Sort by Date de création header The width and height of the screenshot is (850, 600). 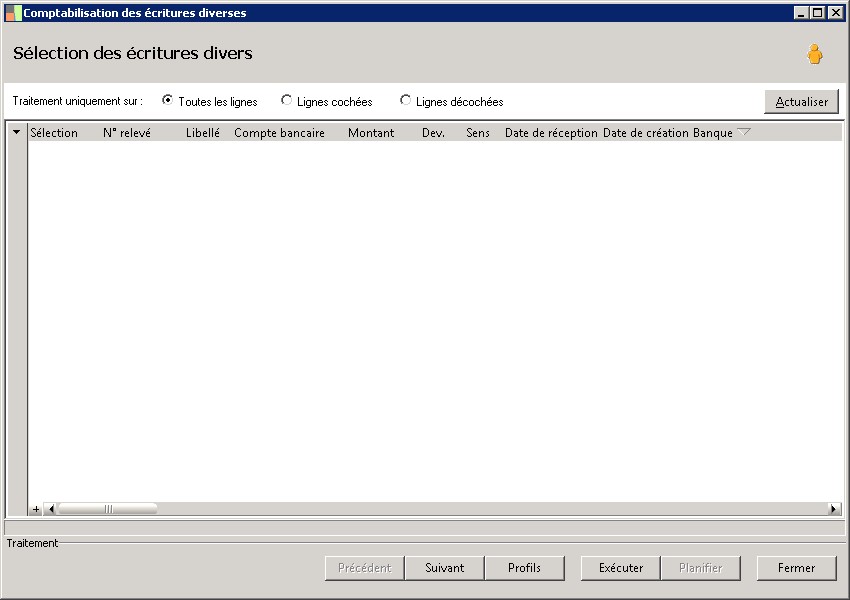[x=646, y=133]
